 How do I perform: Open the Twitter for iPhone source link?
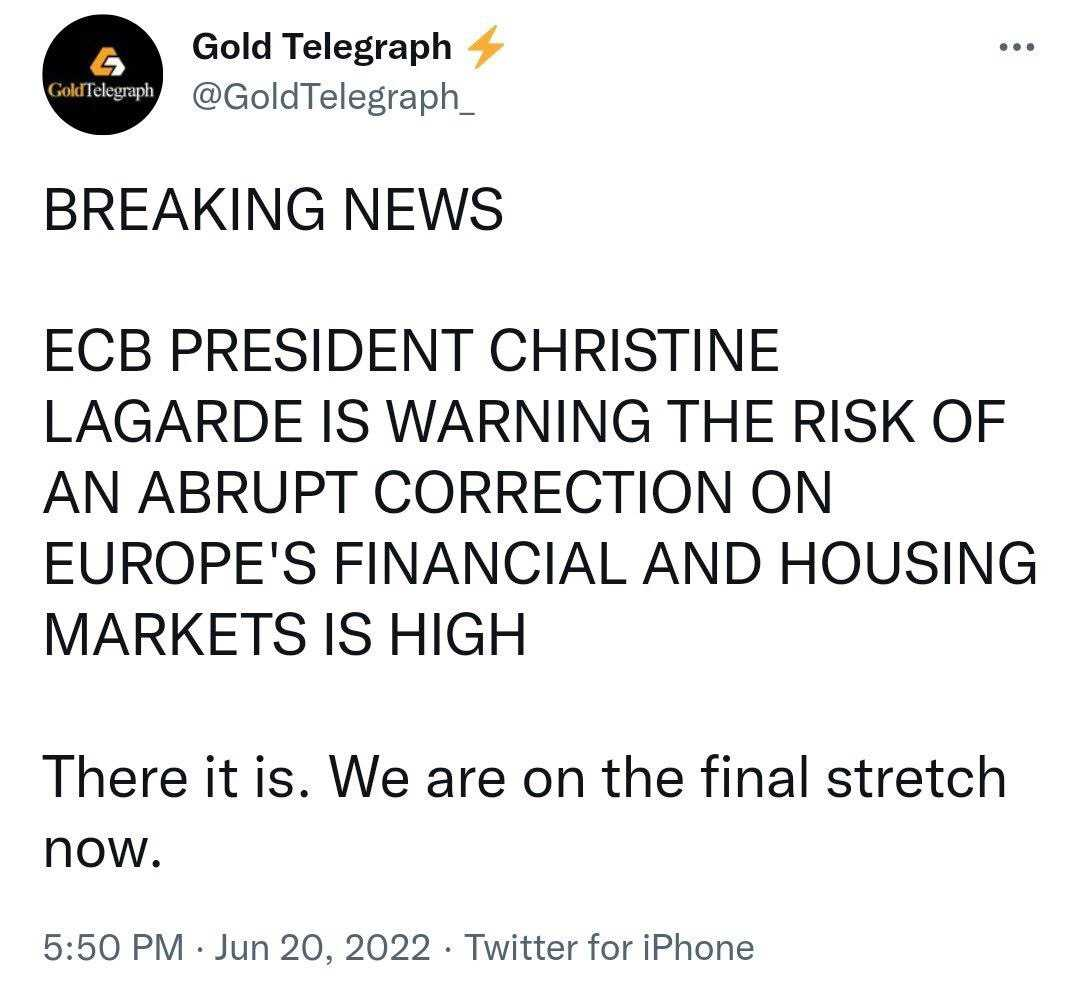pos(610,947)
